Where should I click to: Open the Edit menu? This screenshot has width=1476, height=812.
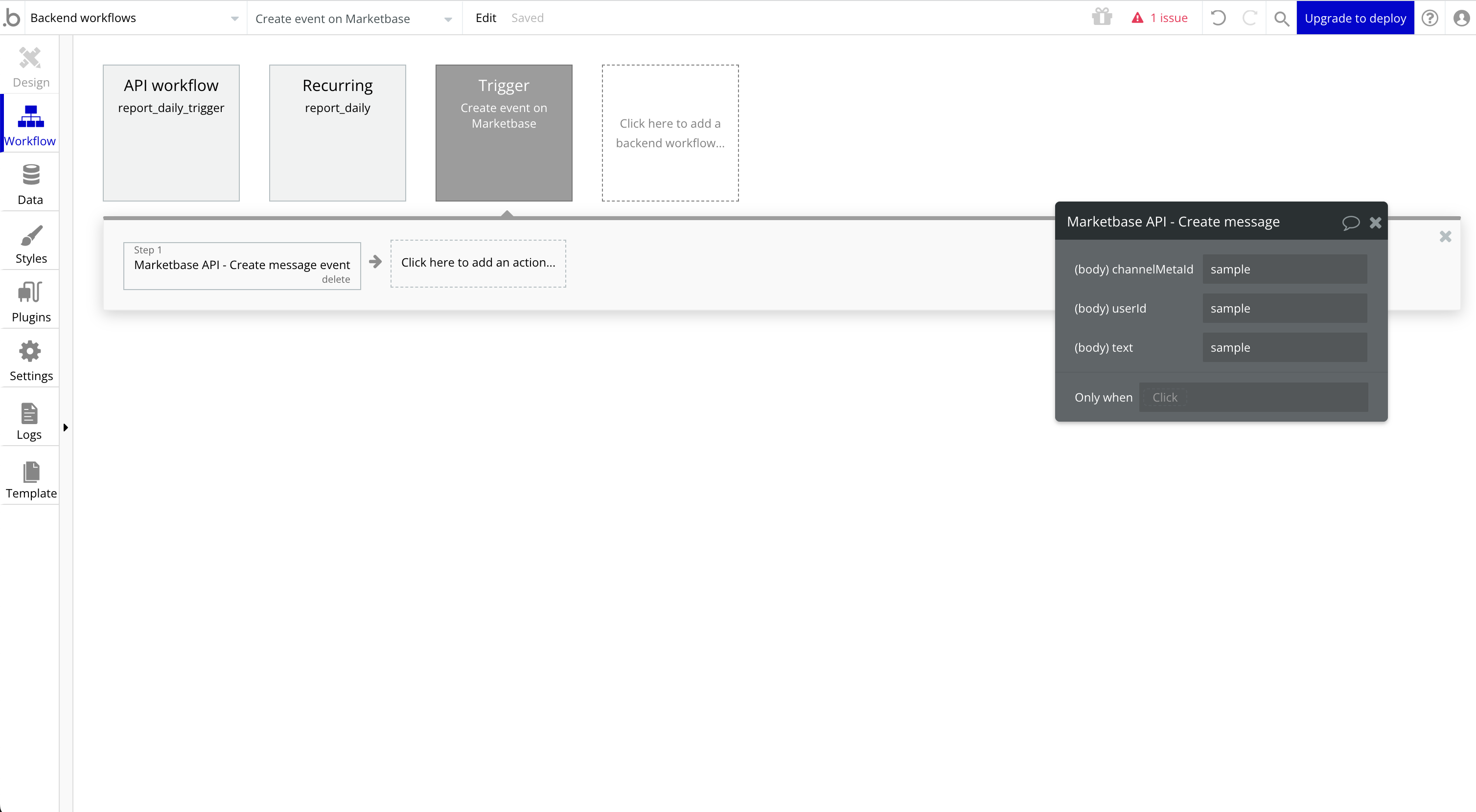485,18
